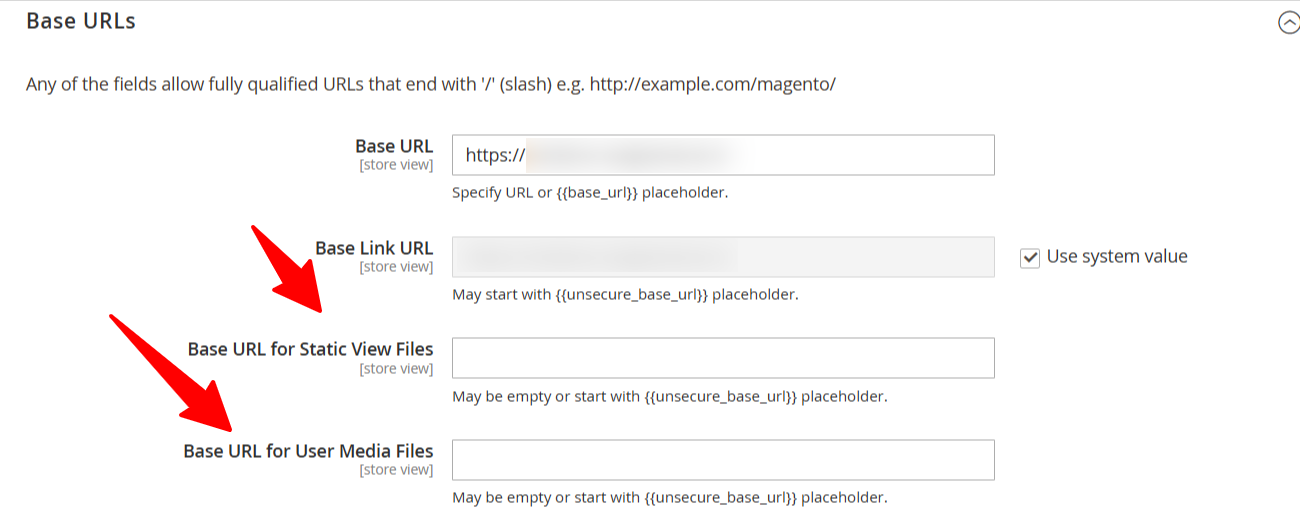Screen dimensions: 1300x528
Task: Click the "Use system value" checkbox label
Action: [x=1116, y=257]
